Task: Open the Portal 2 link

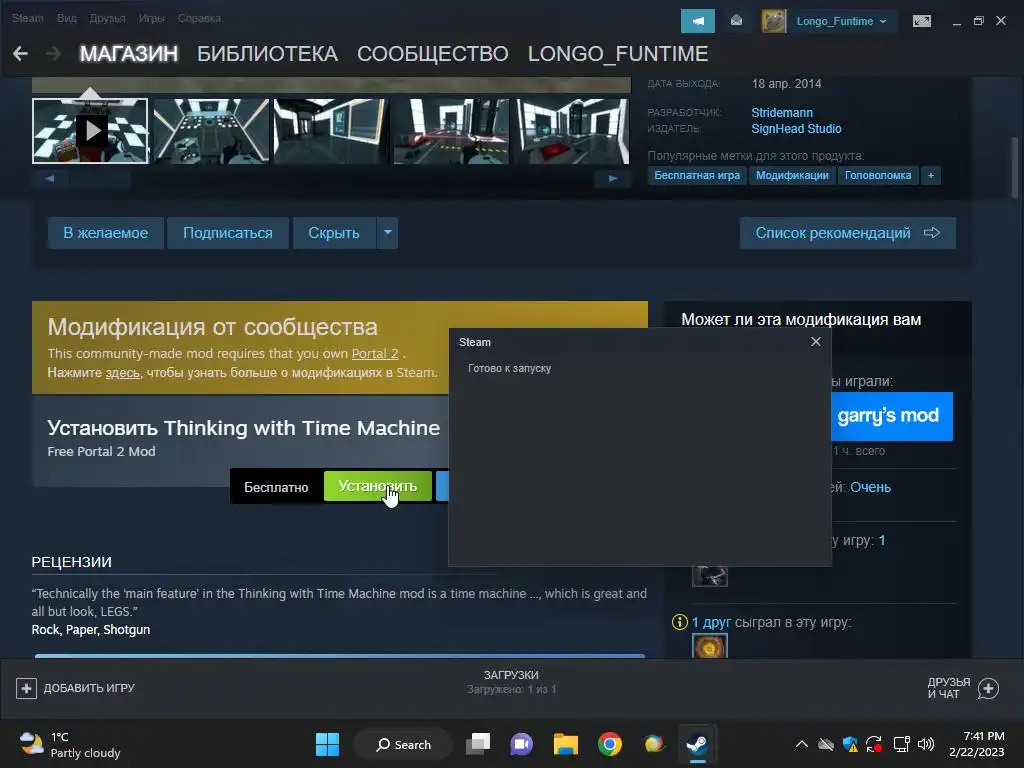Action: (375, 353)
